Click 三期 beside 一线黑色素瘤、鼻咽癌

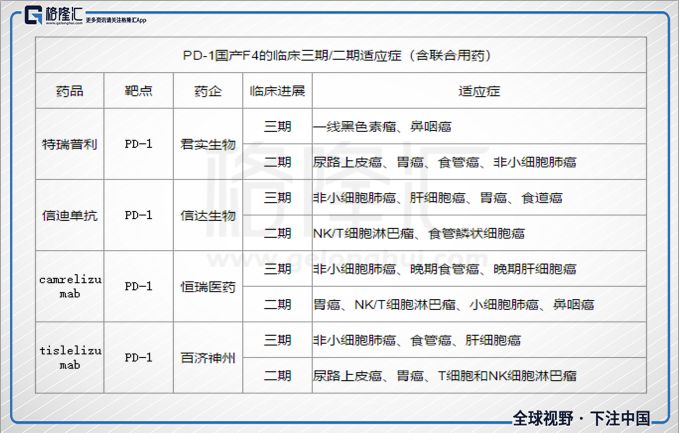coord(277,126)
